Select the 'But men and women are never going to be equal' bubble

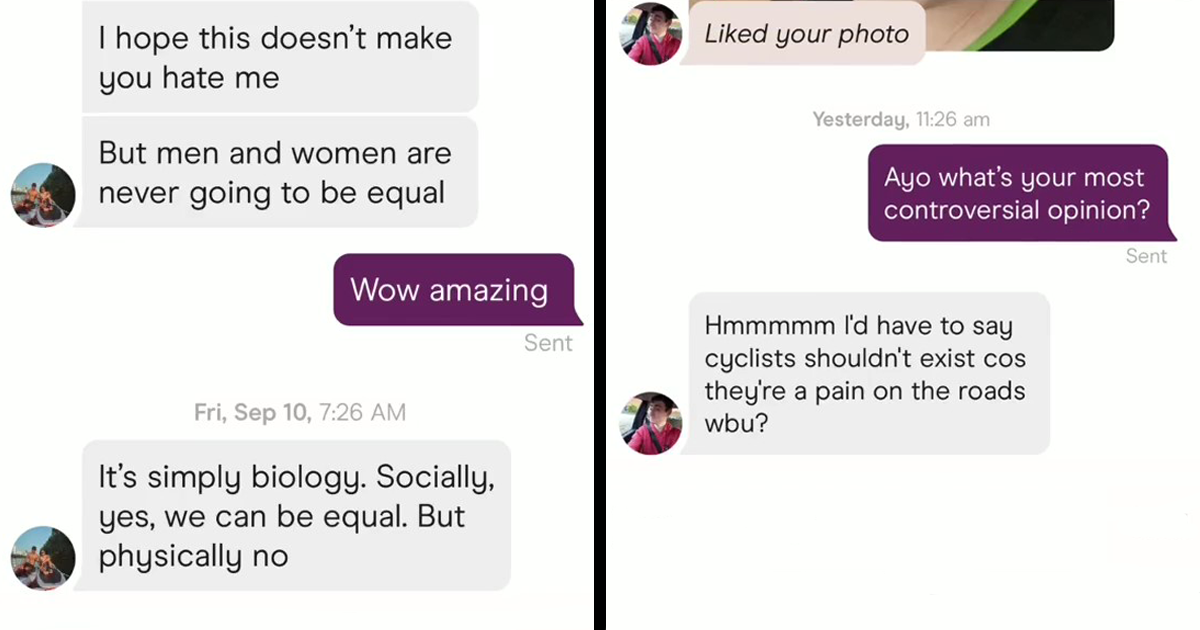[x=279, y=172]
